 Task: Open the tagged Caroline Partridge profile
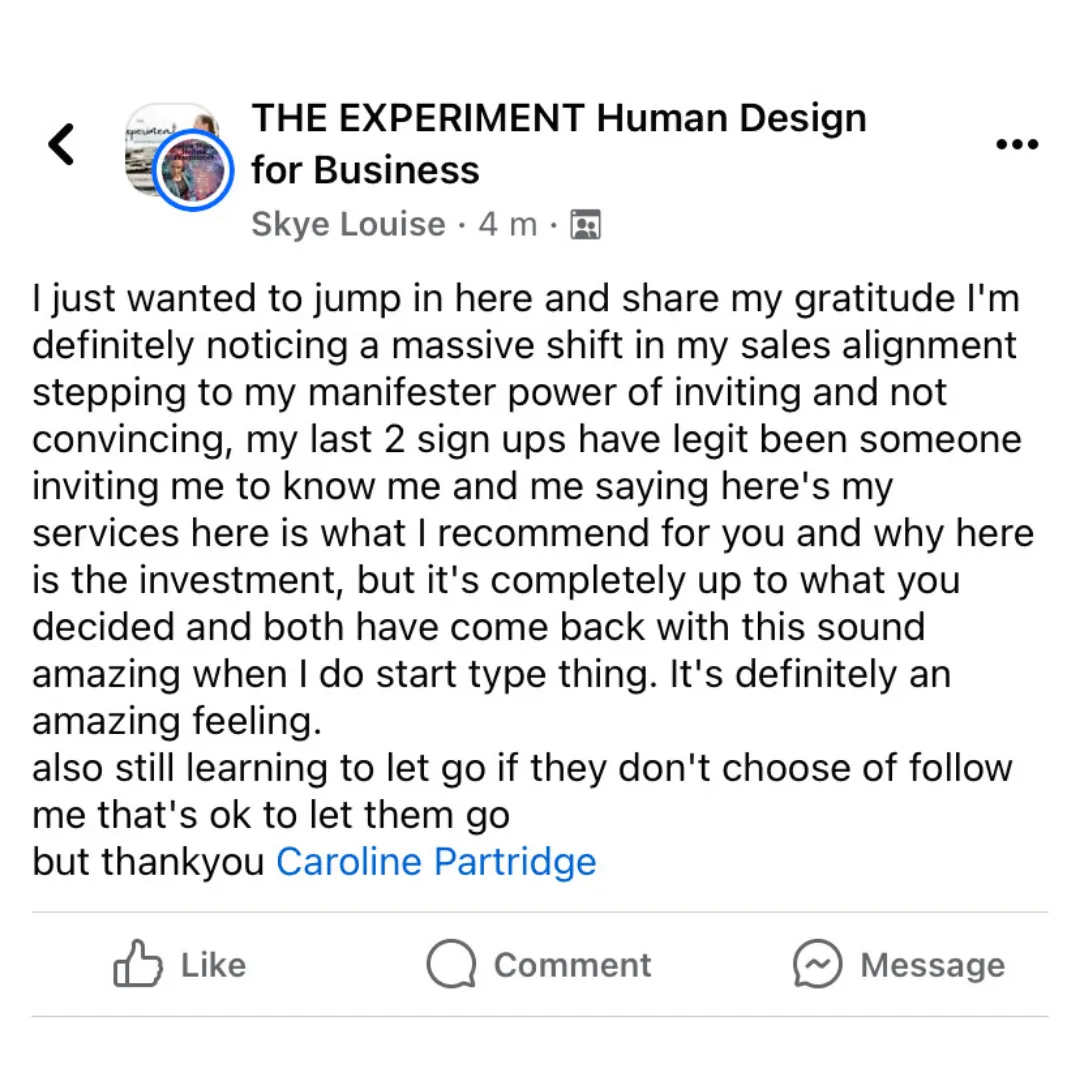tap(436, 862)
